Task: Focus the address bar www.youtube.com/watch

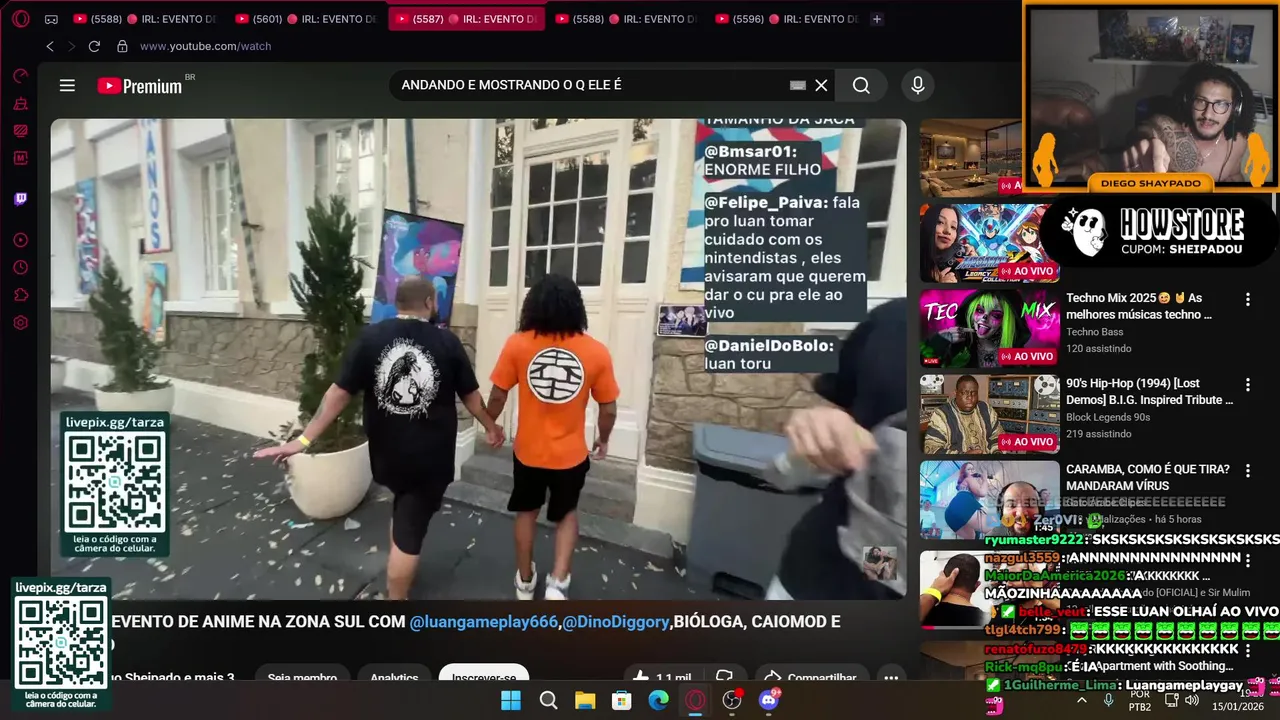Action: click(205, 46)
